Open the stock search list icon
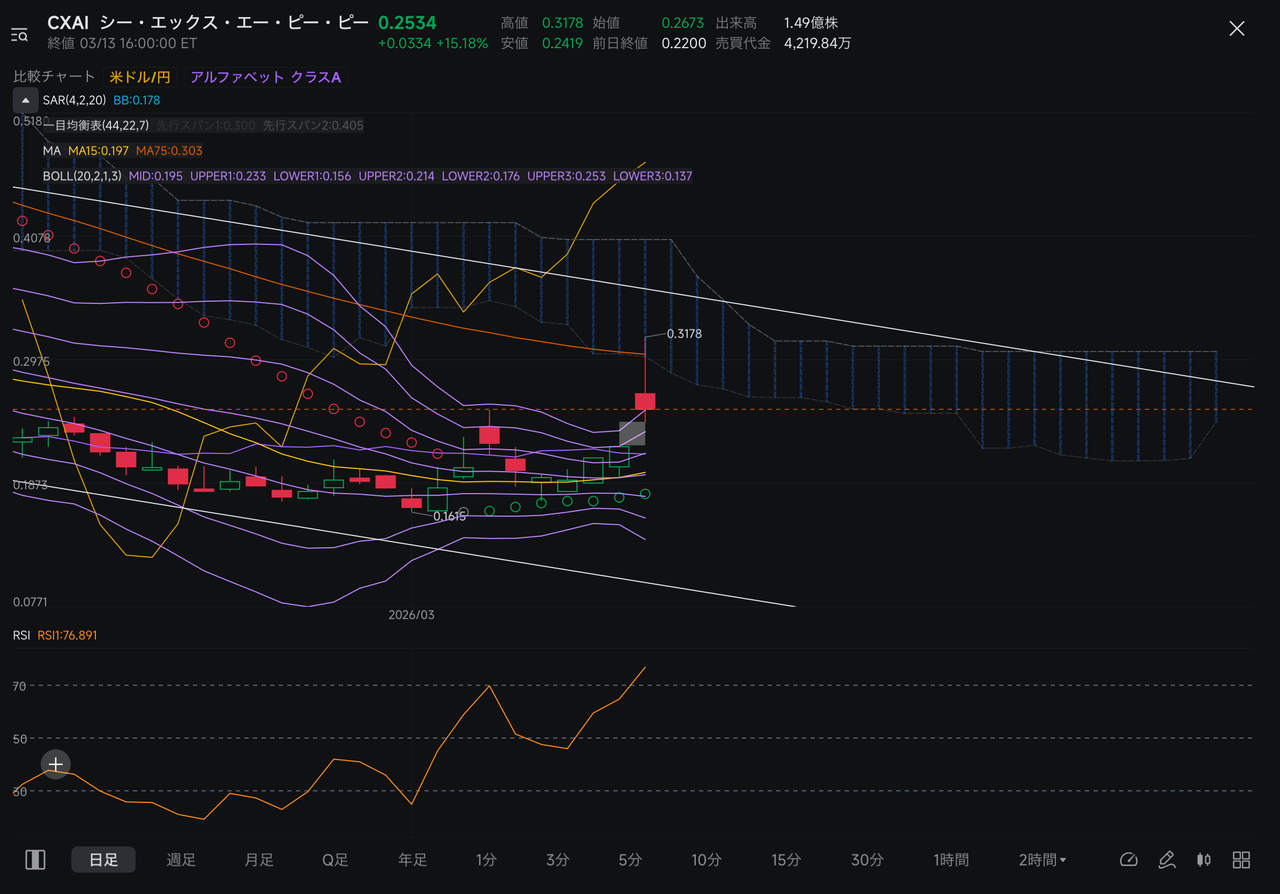Screen dimensions: 1280x894 tap(19, 35)
